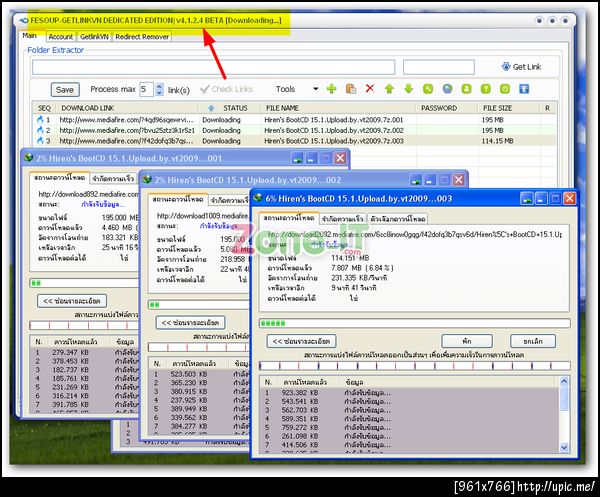Click the green circle icon beside Facebook icon
The image size is (600, 497).
[x=505, y=89]
